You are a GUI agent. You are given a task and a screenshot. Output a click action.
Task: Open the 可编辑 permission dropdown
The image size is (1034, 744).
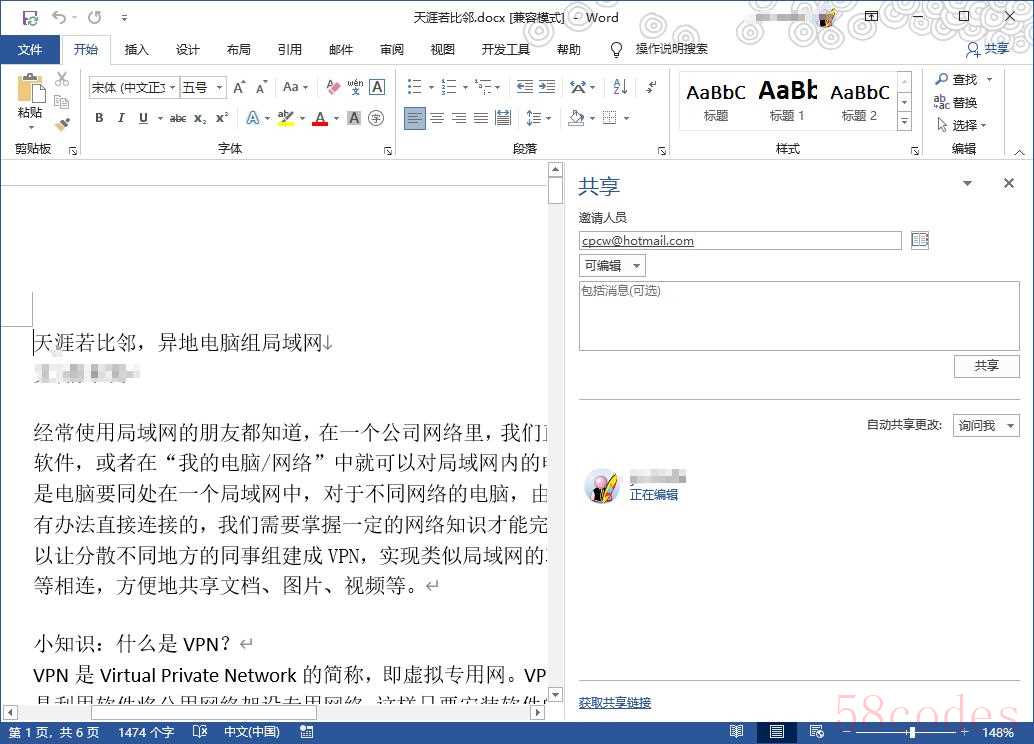coord(612,266)
